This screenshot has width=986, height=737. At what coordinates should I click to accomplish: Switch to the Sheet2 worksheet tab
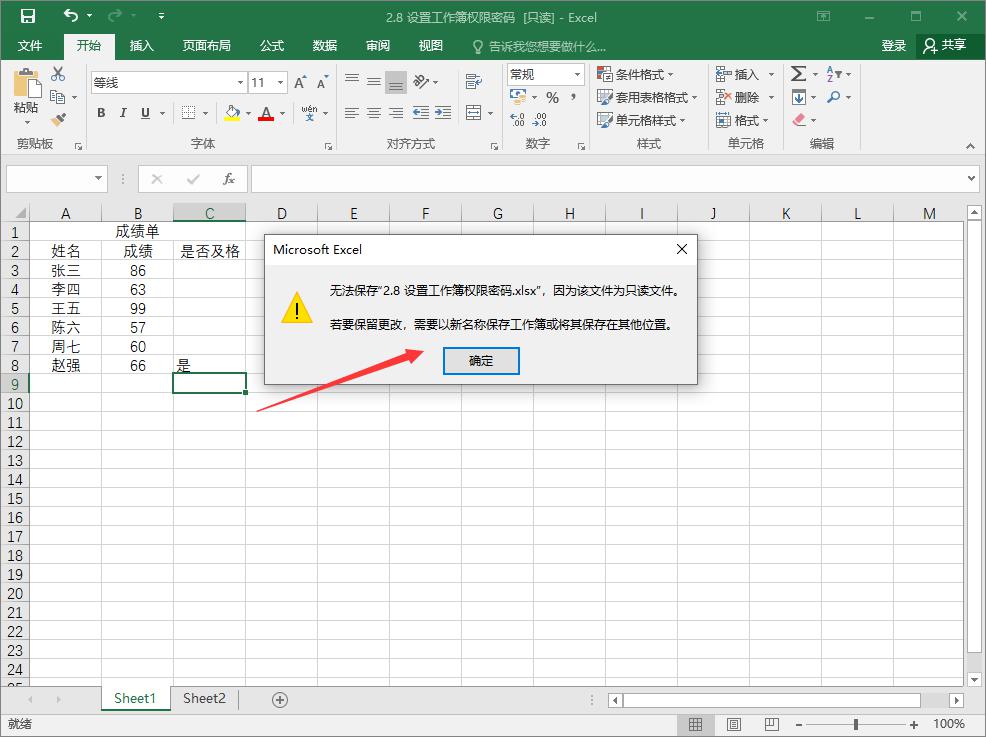pyautogui.click(x=204, y=699)
